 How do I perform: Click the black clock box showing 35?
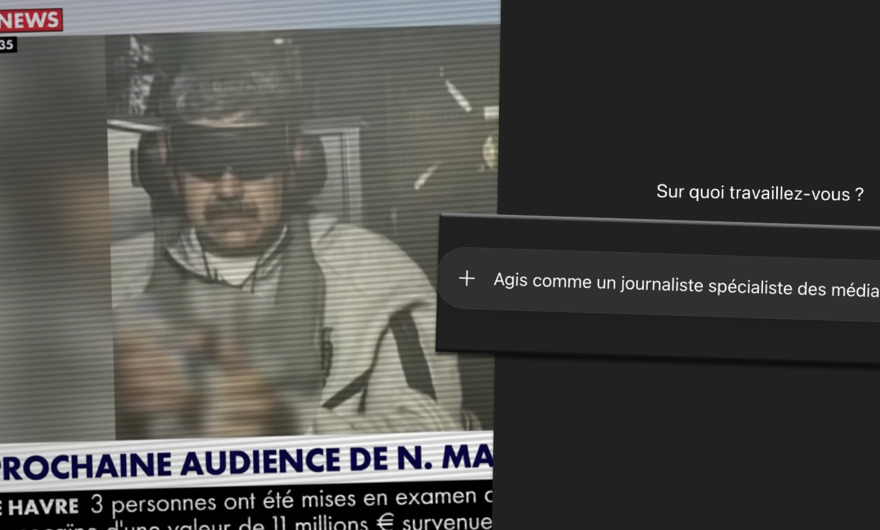click(x=8, y=45)
